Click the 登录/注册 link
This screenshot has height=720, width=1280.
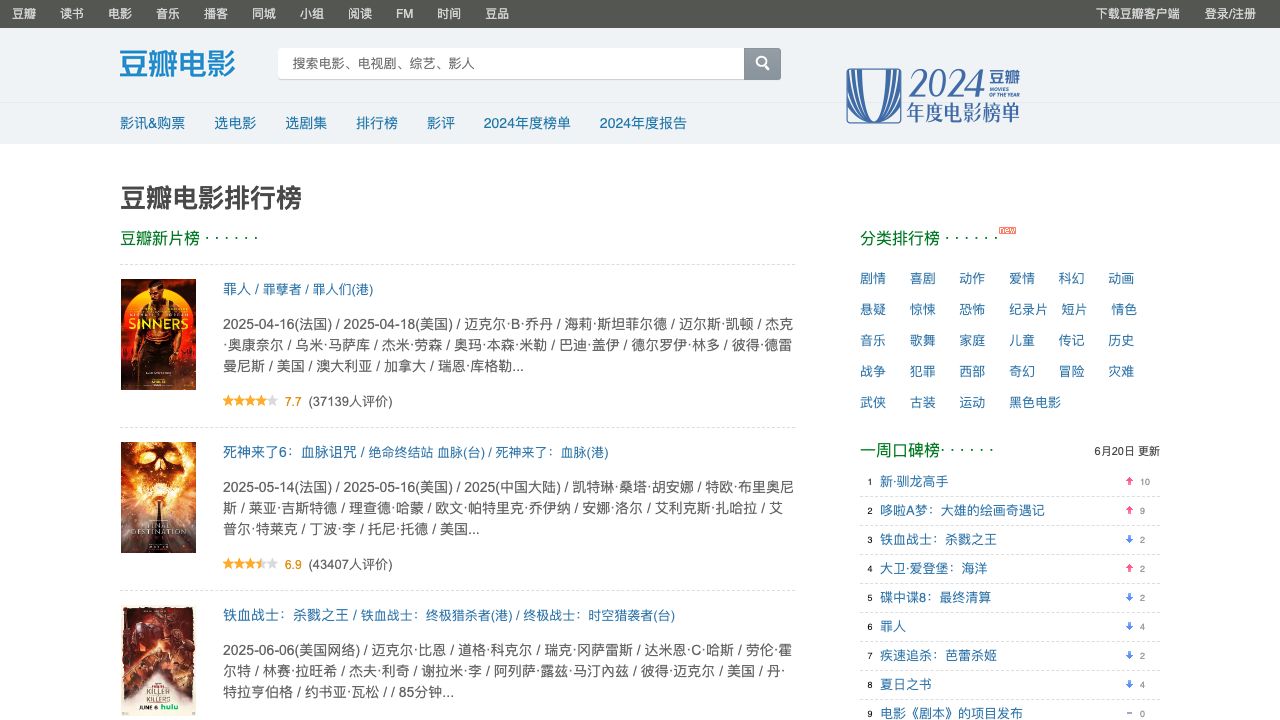point(1230,14)
